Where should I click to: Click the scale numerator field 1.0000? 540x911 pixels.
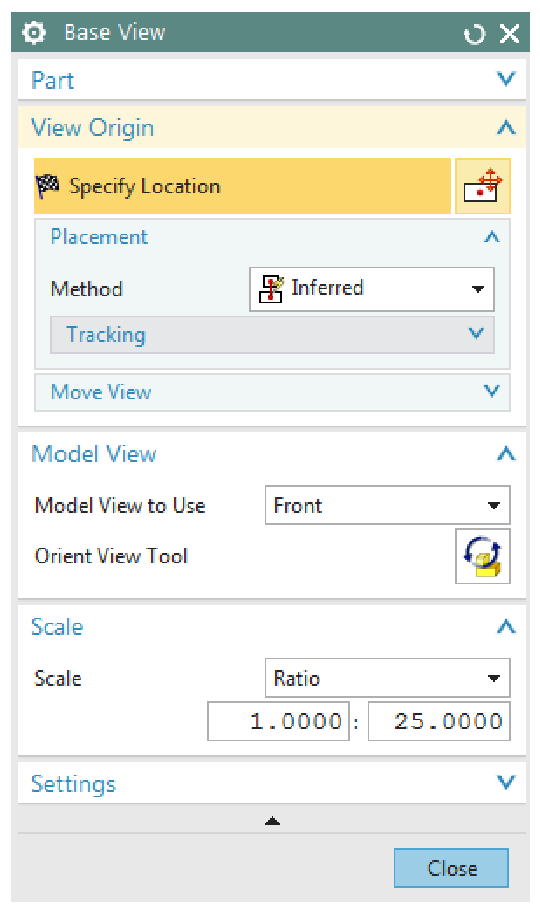[x=278, y=721]
